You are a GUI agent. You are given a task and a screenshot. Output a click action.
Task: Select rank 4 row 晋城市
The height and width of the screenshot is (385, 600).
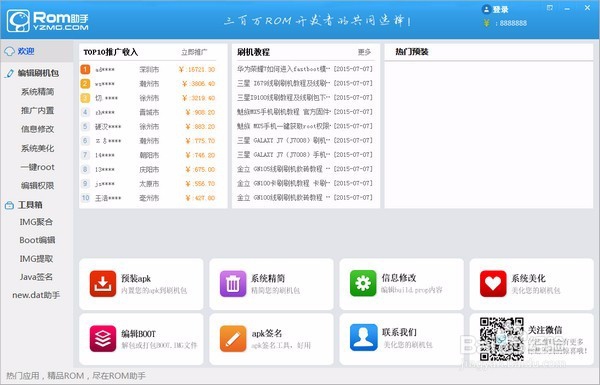coord(148,113)
